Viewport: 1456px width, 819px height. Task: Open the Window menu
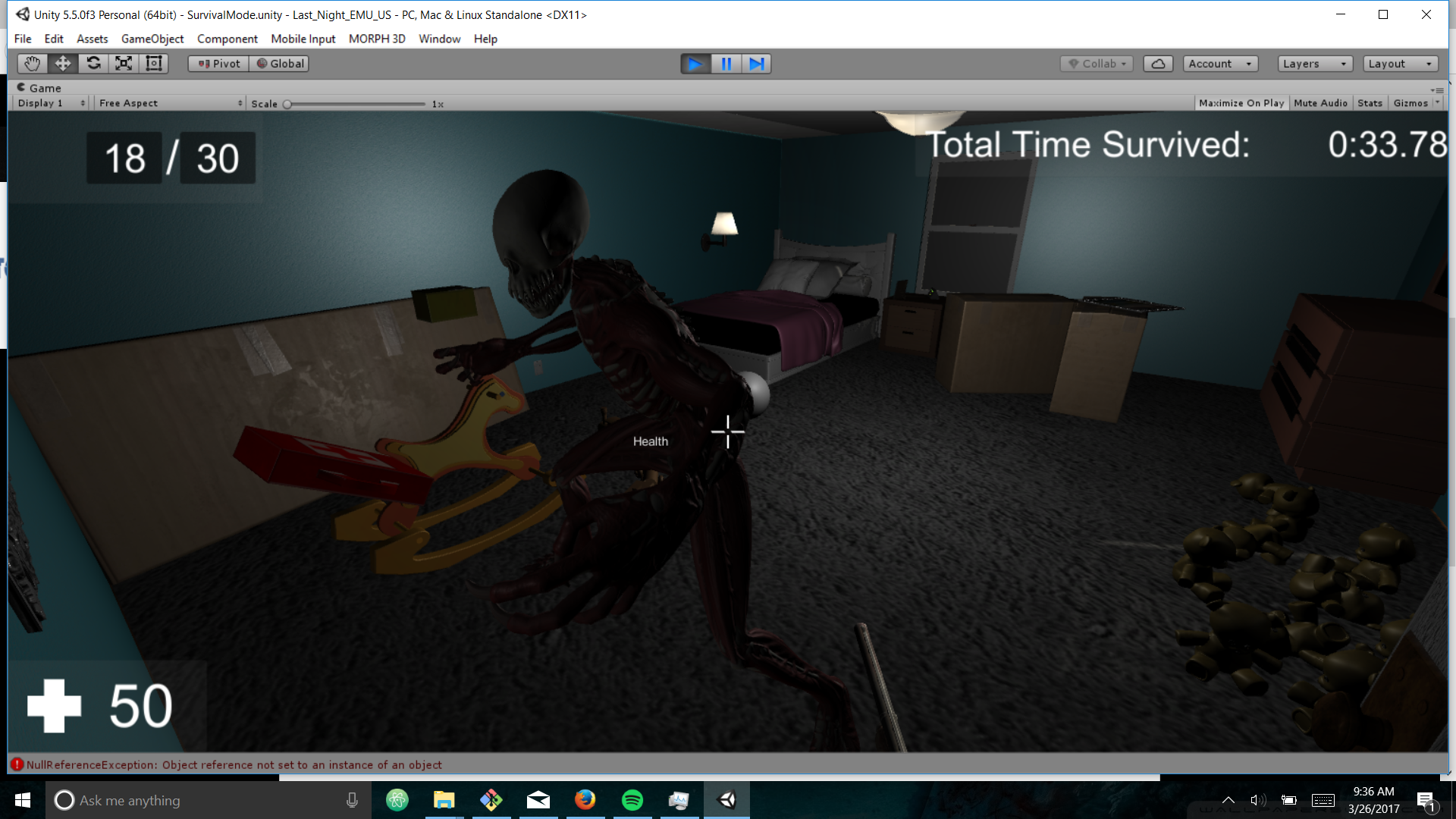point(439,39)
